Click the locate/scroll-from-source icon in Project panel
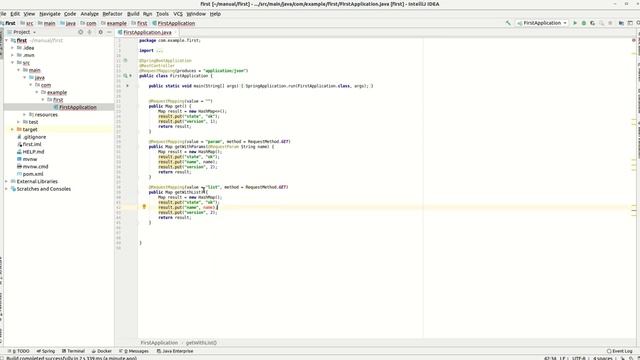This screenshot has height=360, width=640. pyautogui.click(x=80, y=32)
